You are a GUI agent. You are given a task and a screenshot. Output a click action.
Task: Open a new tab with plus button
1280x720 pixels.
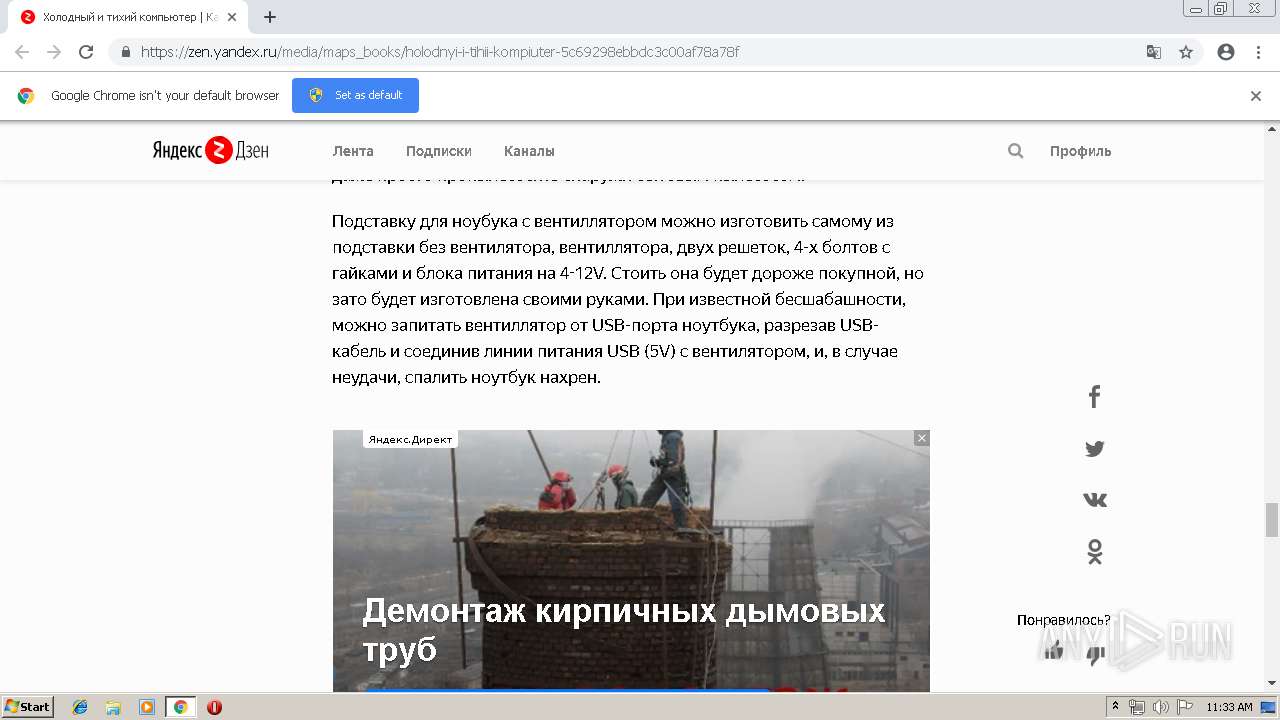pyautogui.click(x=270, y=17)
